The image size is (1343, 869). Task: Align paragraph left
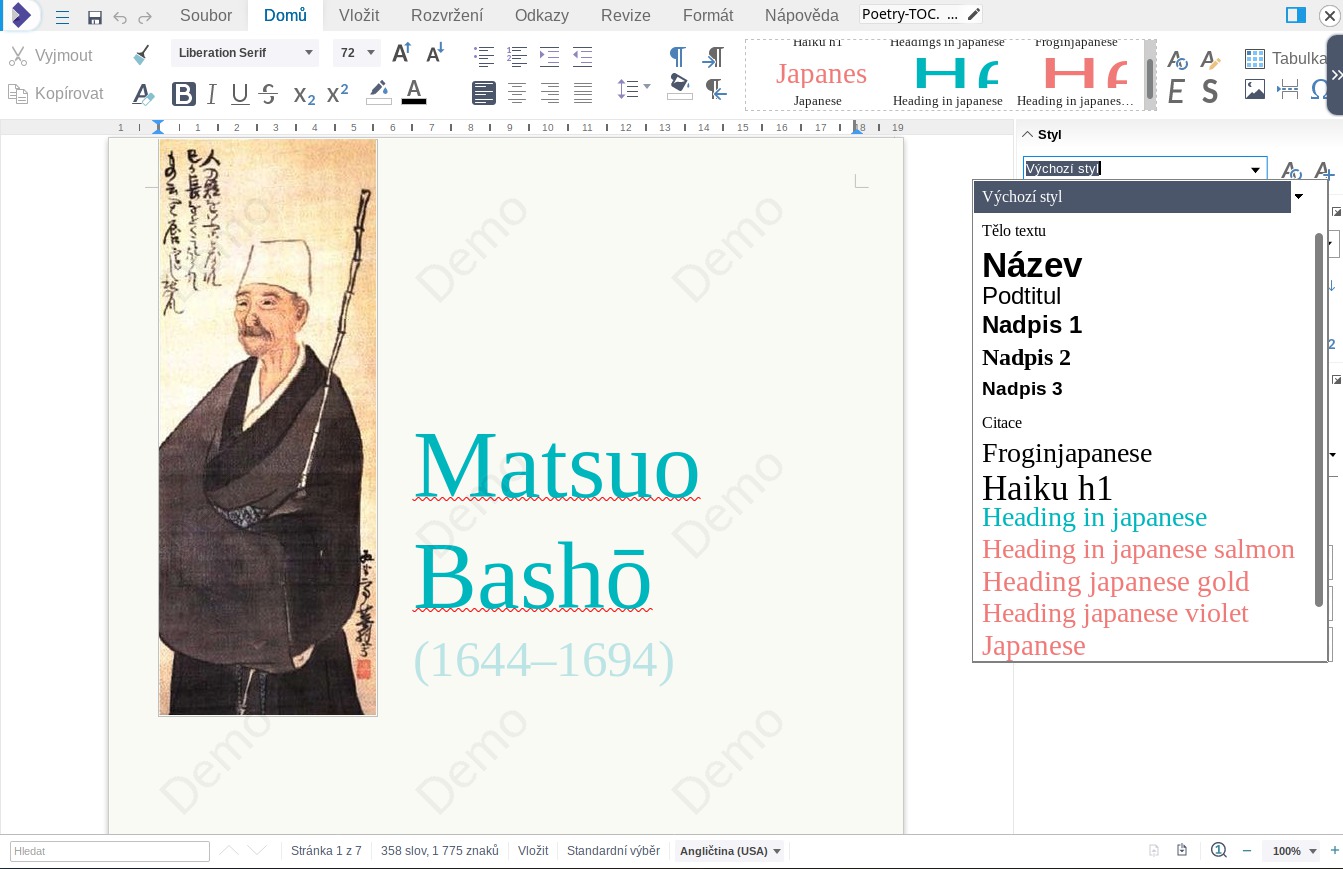pyautogui.click(x=484, y=93)
